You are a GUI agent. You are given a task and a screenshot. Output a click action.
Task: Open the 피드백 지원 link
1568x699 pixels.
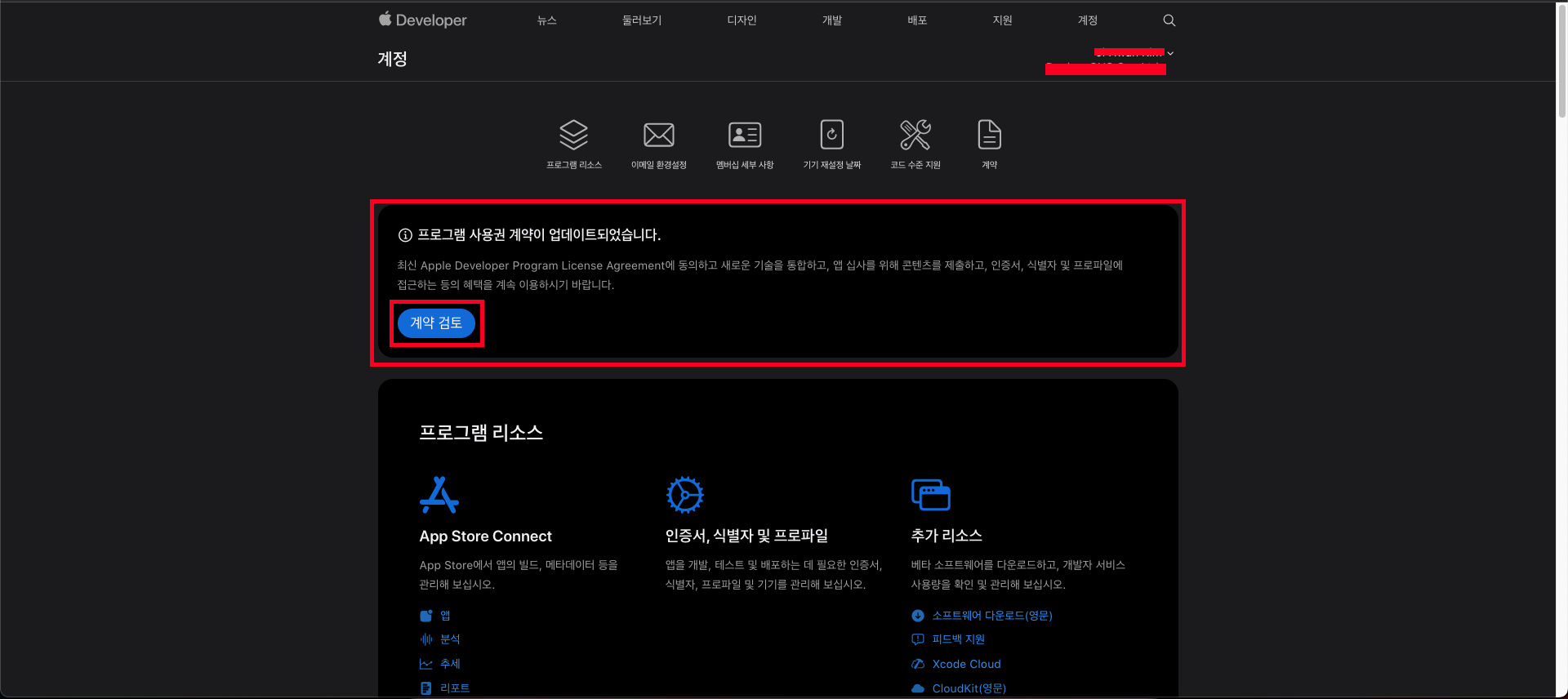point(959,639)
